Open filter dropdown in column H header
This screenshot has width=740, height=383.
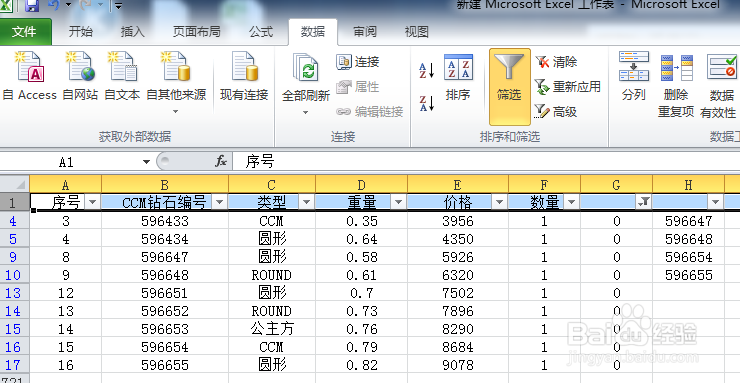[x=715, y=202]
